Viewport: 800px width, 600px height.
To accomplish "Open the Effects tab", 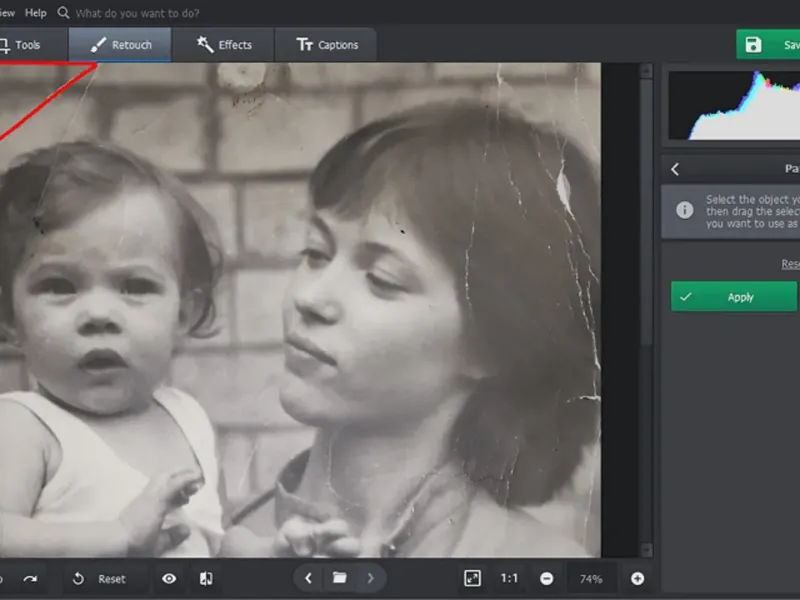I will pos(223,45).
